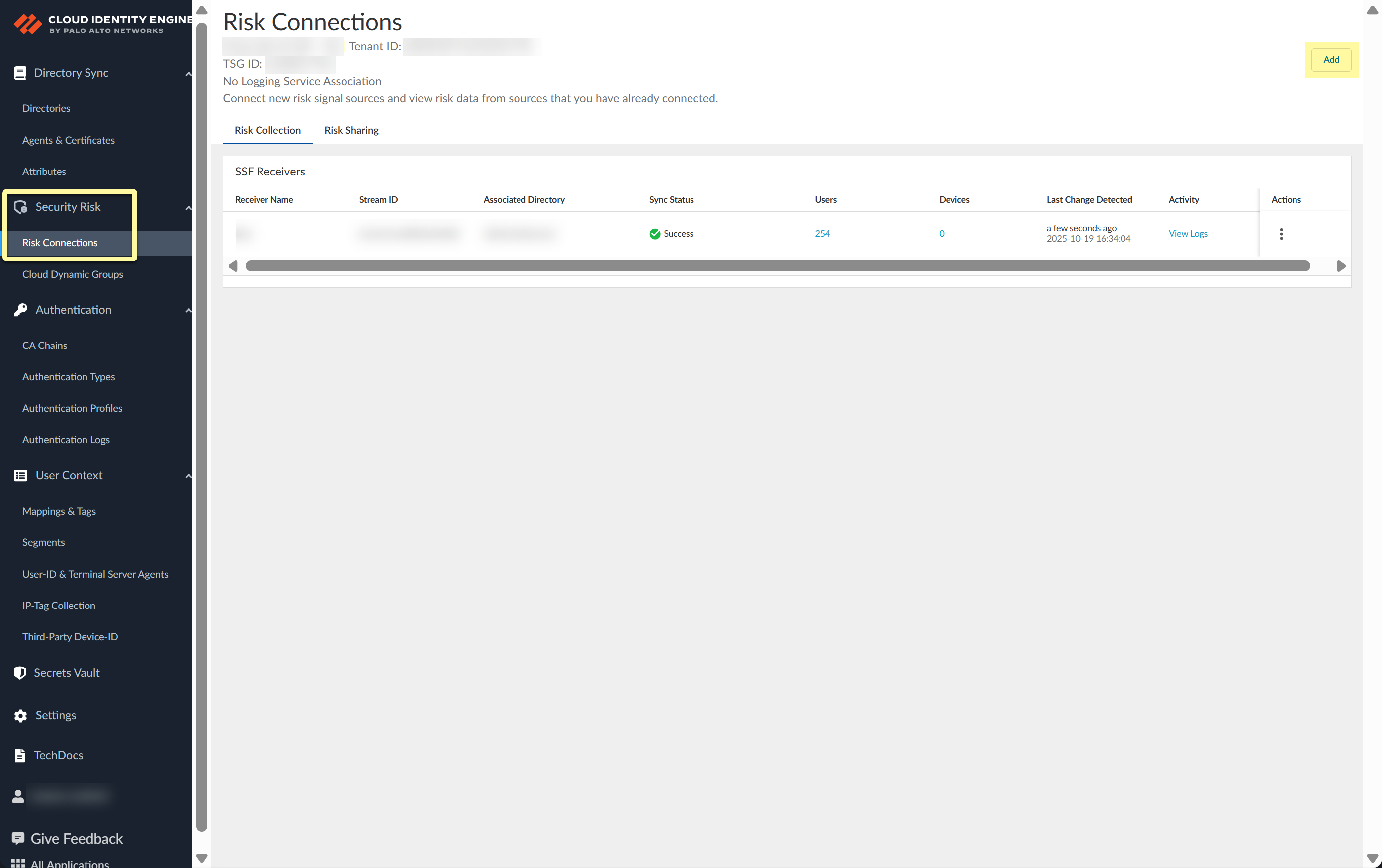Click the horizontal table scrollbar
The image size is (1382, 868).
(777, 266)
